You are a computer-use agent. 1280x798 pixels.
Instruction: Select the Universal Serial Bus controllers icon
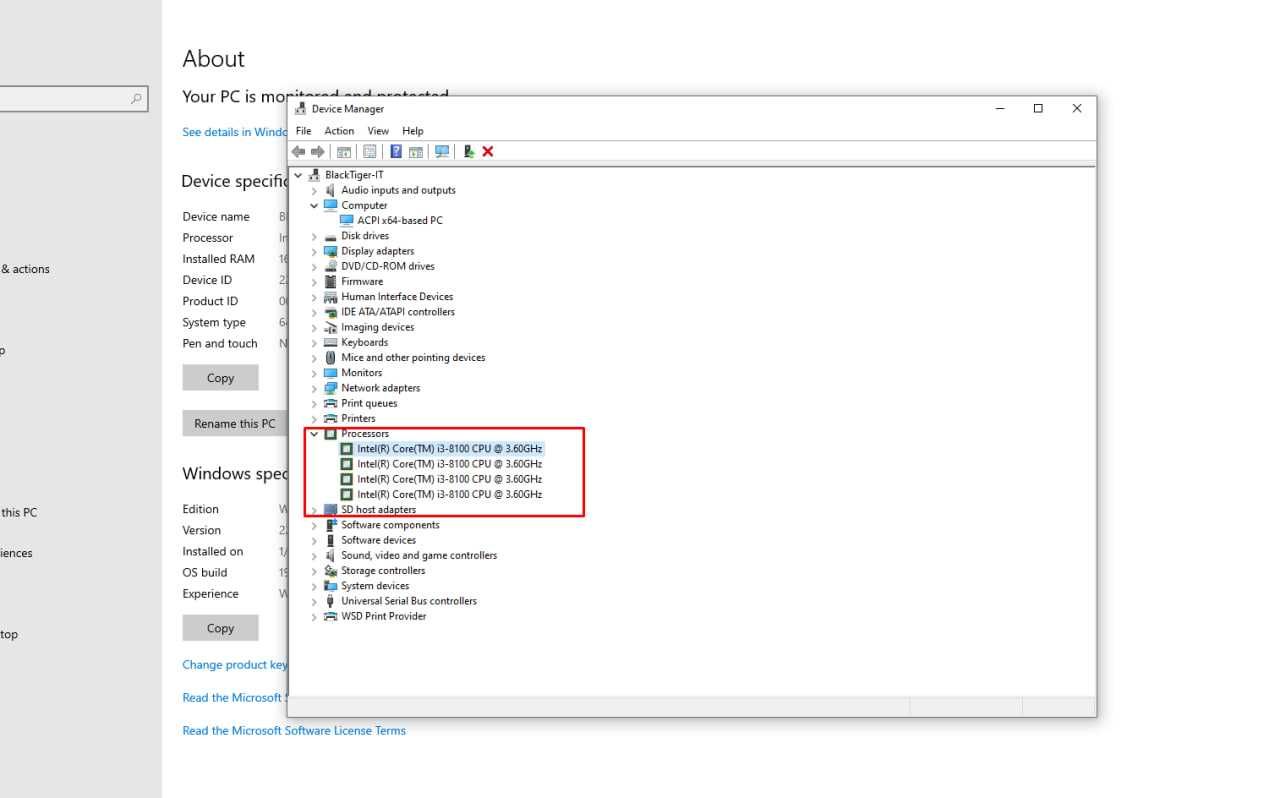(331, 601)
